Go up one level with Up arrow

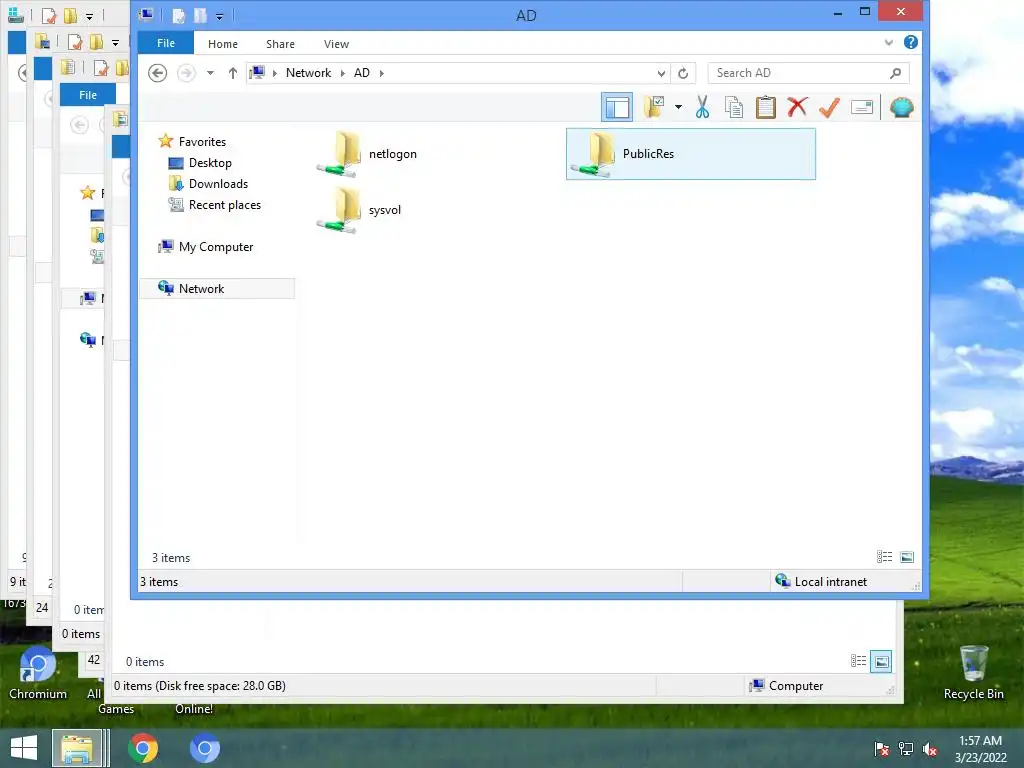232,73
